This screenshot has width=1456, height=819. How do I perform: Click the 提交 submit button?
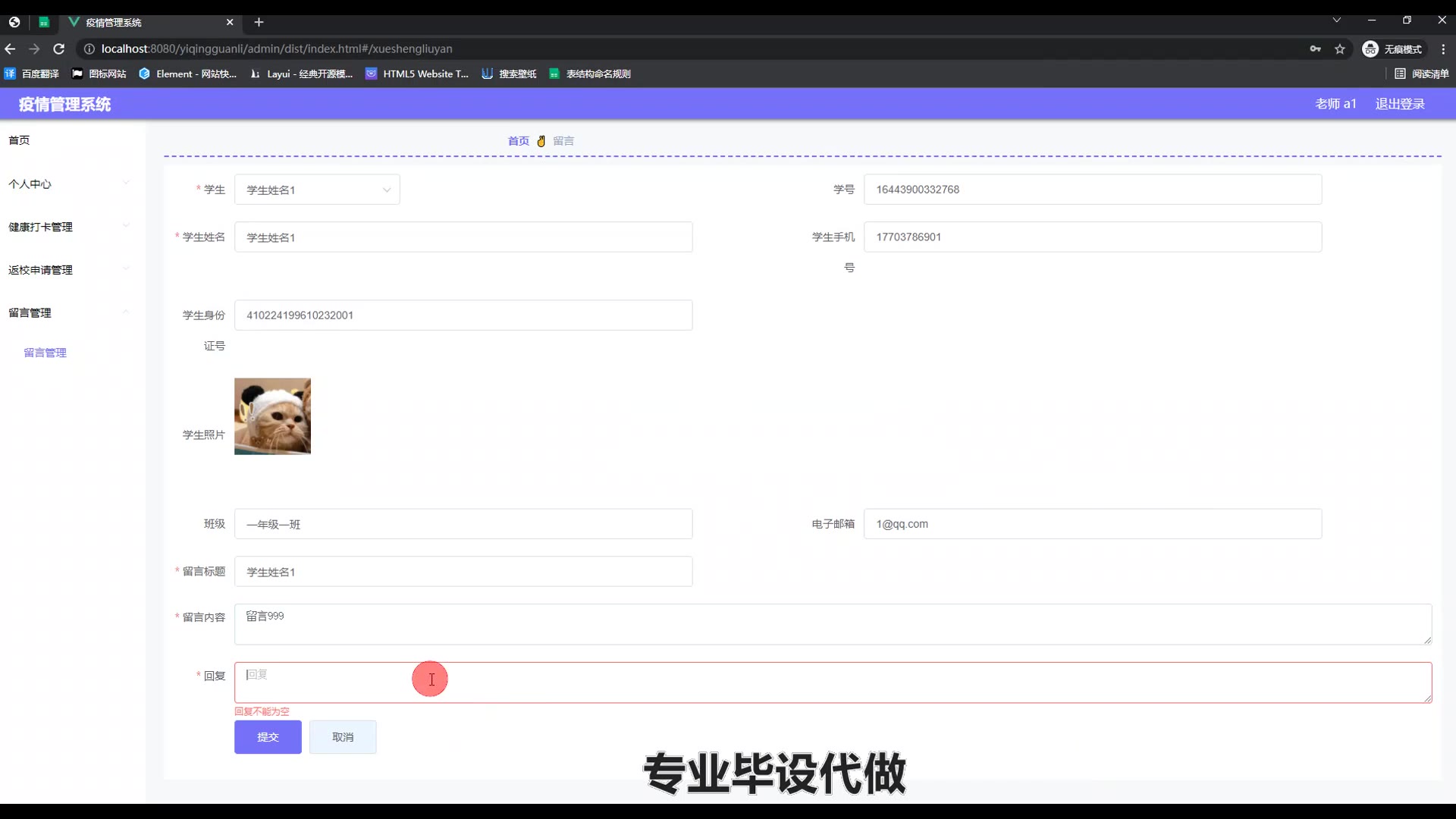[x=268, y=737]
